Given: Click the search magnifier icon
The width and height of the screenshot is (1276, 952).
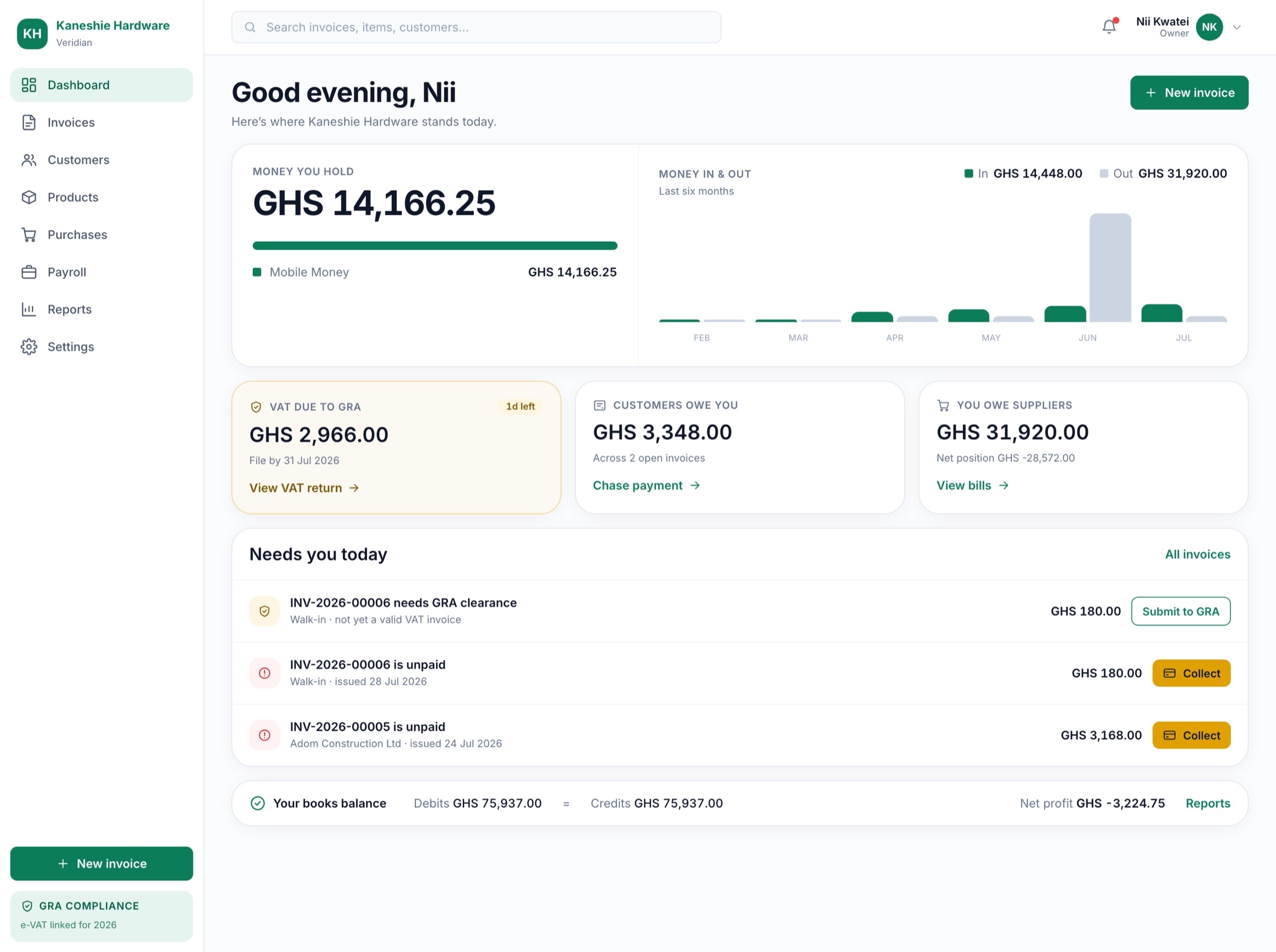Looking at the screenshot, I should (250, 27).
